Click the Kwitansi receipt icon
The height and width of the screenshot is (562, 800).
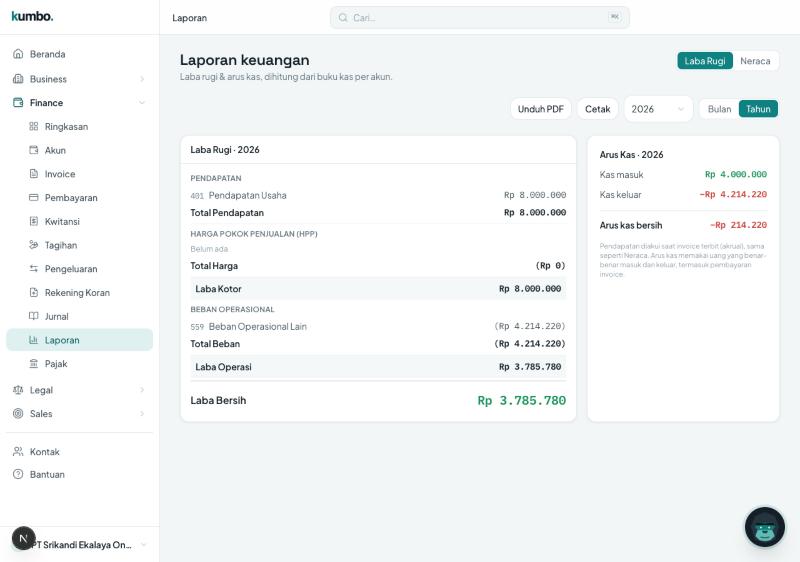34,221
